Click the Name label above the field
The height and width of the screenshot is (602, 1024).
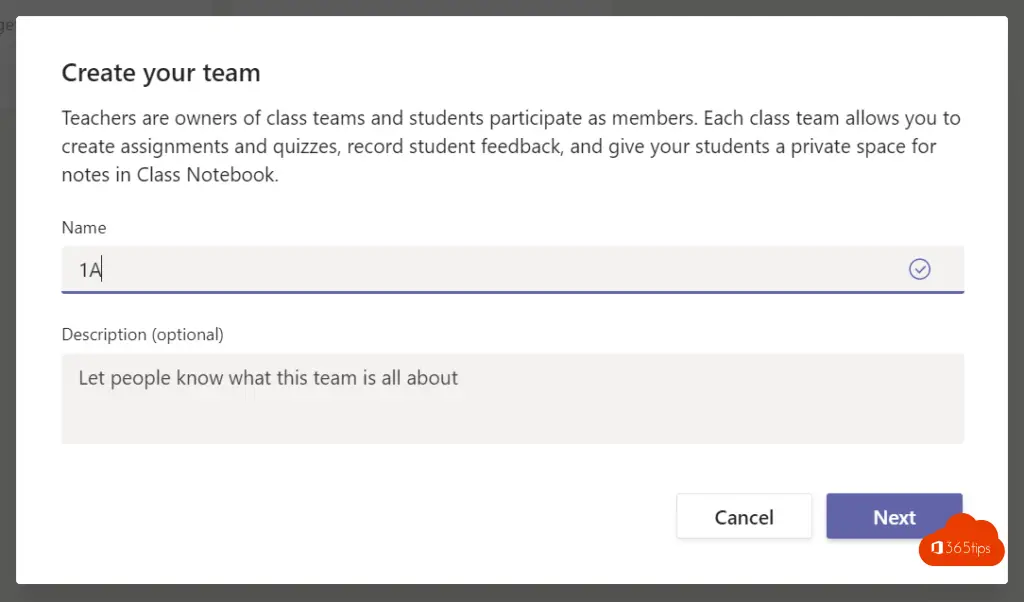coord(84,227)
